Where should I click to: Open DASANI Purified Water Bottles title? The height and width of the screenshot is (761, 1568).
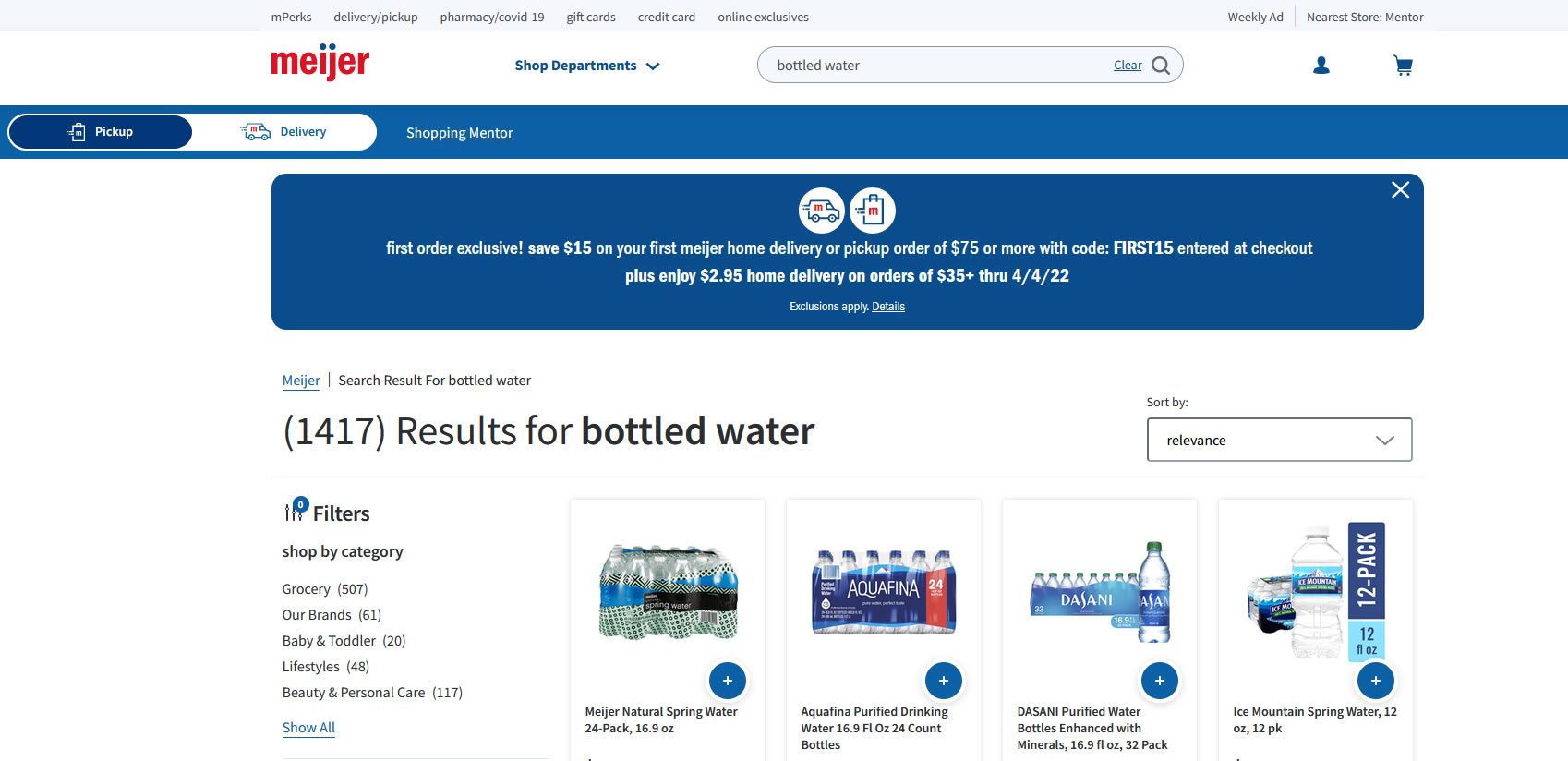[1092, 729]
